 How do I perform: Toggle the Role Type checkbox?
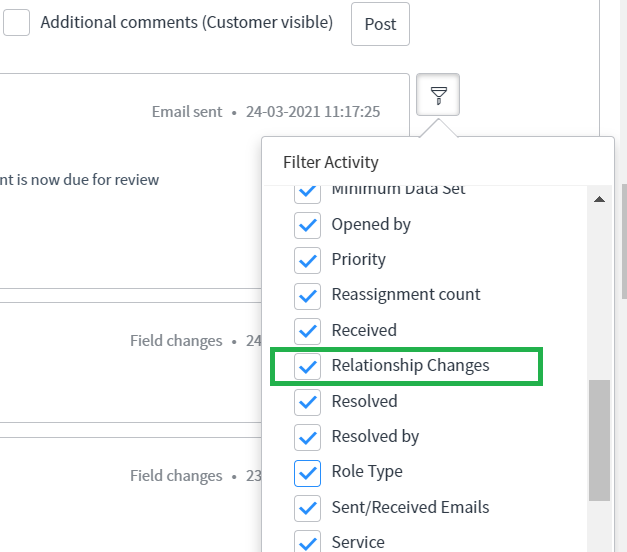[x=308, y=472]
